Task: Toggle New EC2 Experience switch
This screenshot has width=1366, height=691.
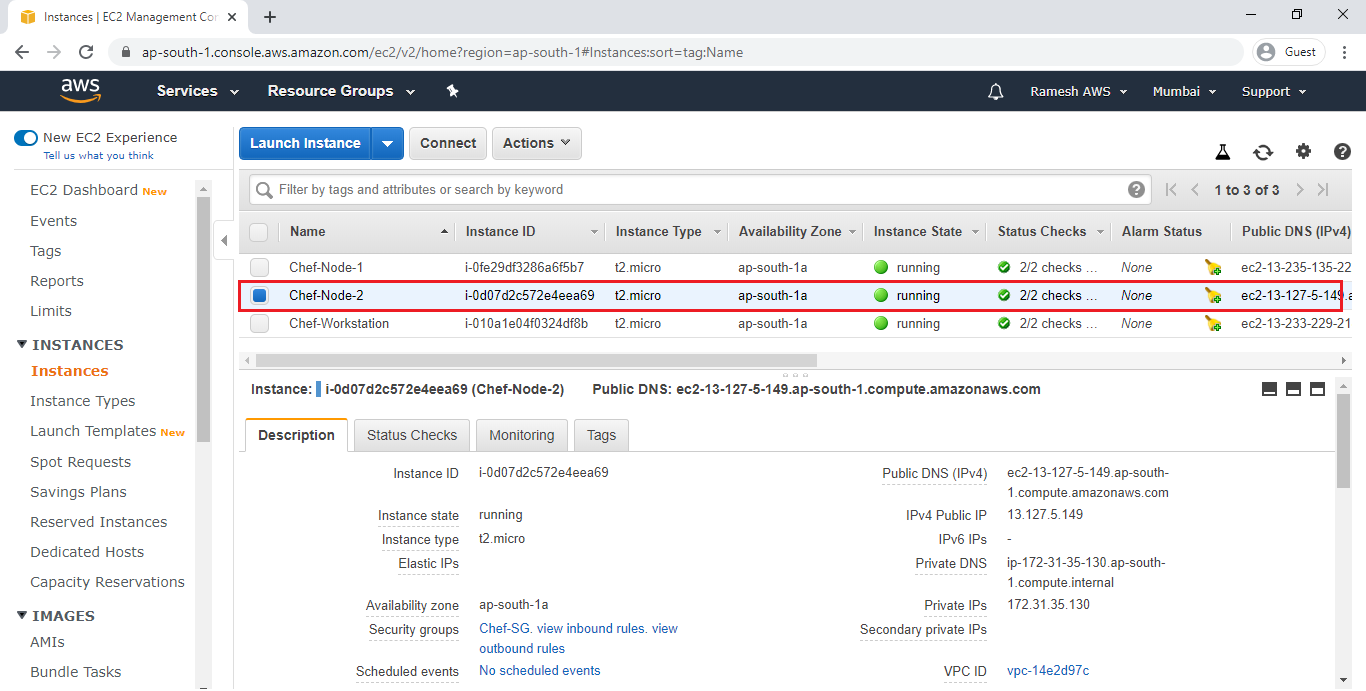Action: [x=26, y=138]
